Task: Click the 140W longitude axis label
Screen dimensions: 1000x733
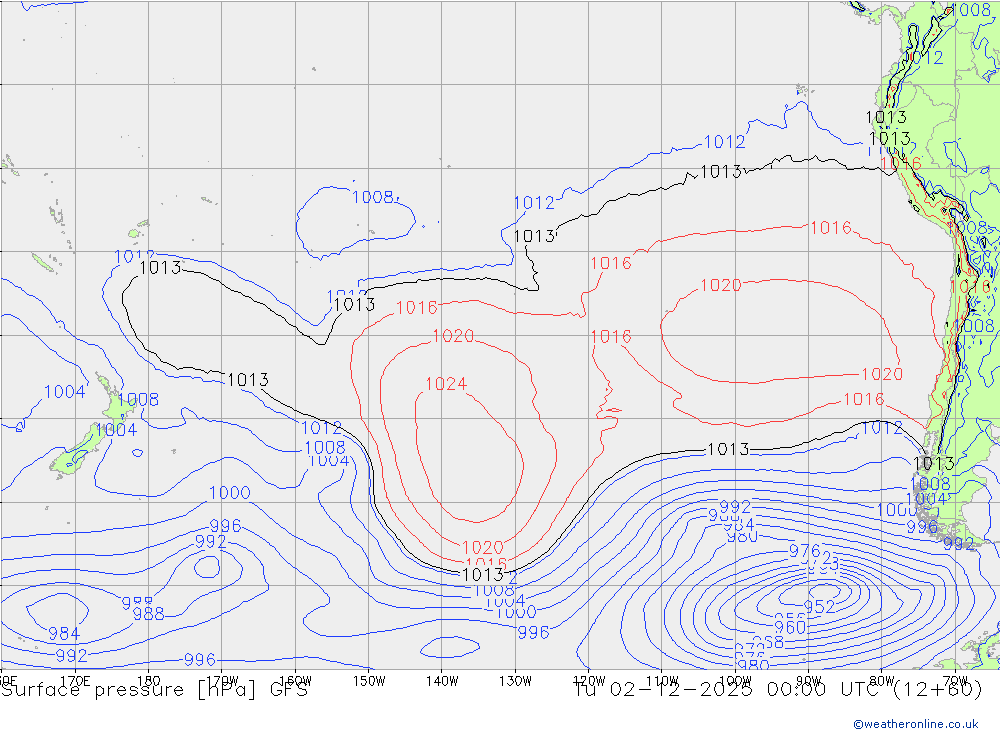Action: click(442, 681)
